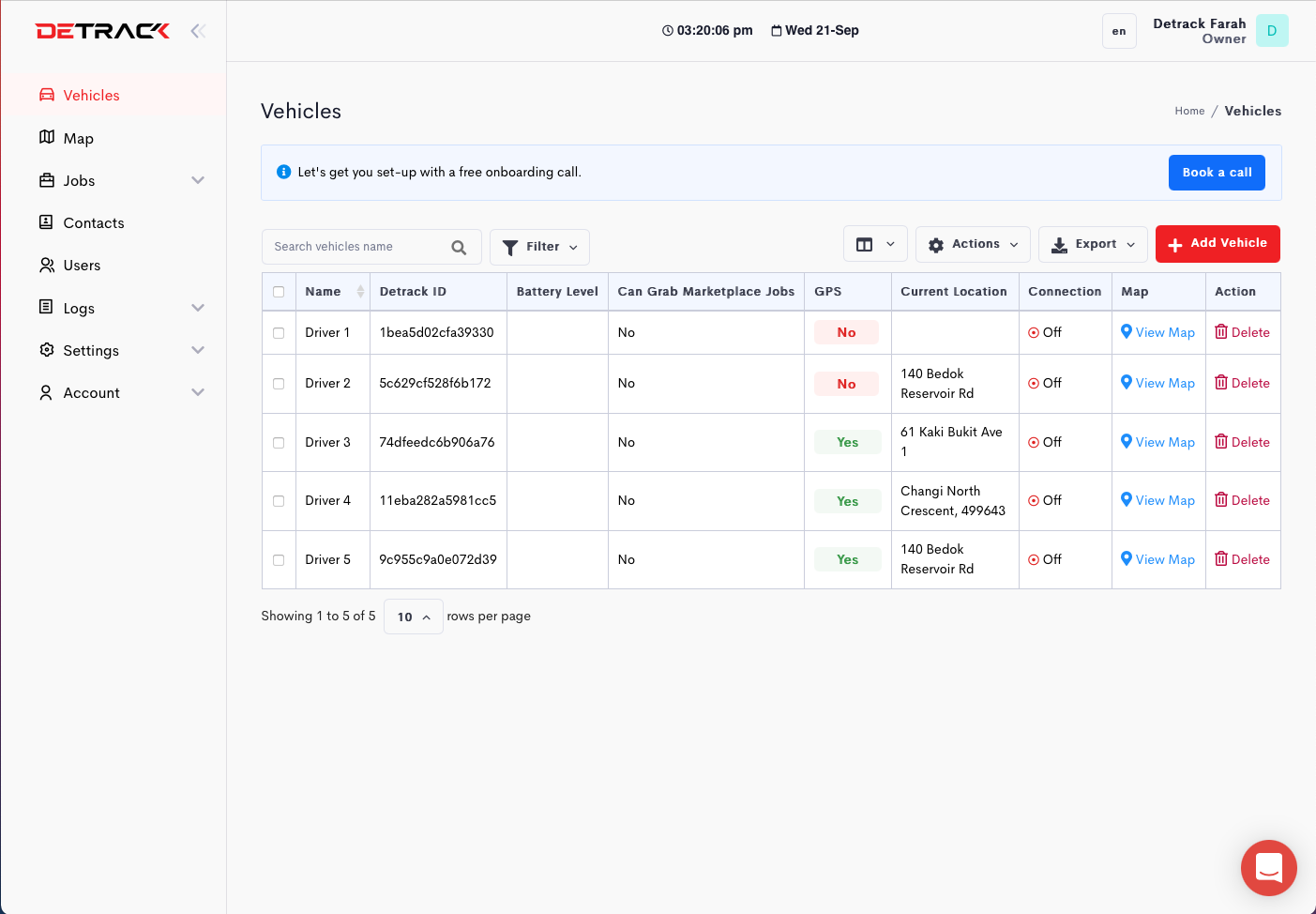Delete Driver 1 via trash icon
The height and width of the screenshot is (914, 1316).
pos(1221,332)
